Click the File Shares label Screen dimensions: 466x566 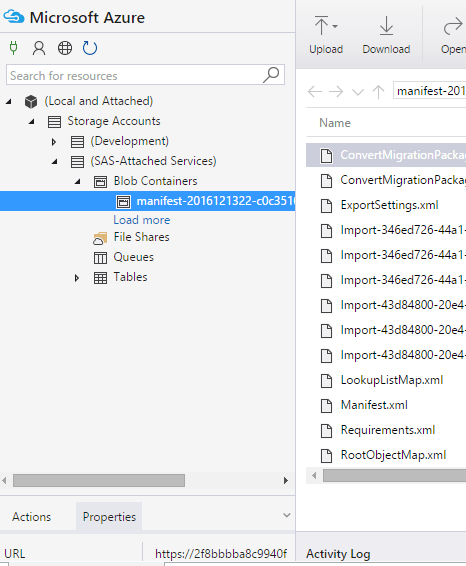pos(141,237)
